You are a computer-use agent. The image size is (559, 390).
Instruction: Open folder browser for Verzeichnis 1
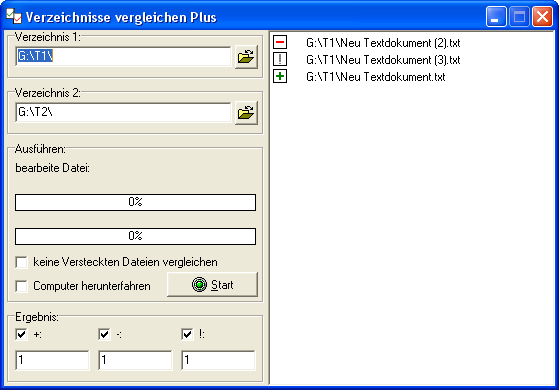click(x=246, y=57)
